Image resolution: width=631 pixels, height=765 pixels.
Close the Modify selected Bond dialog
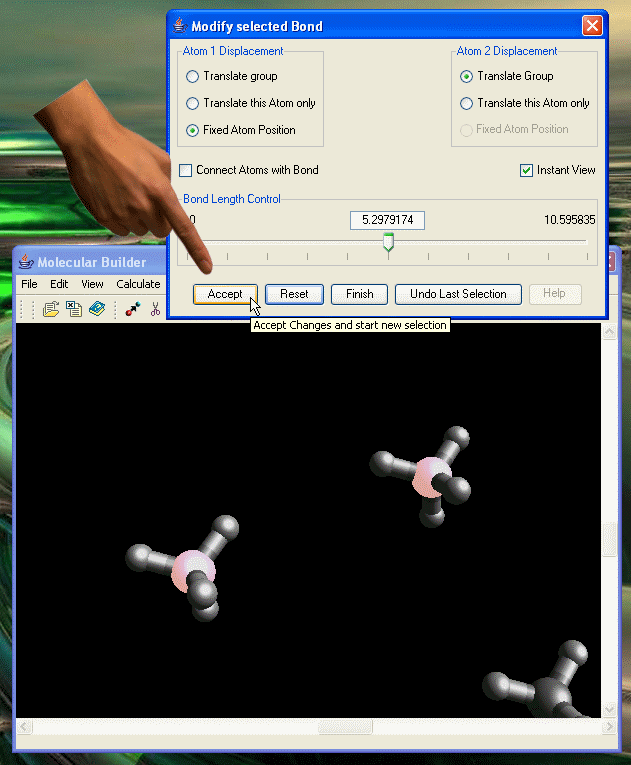592,25
